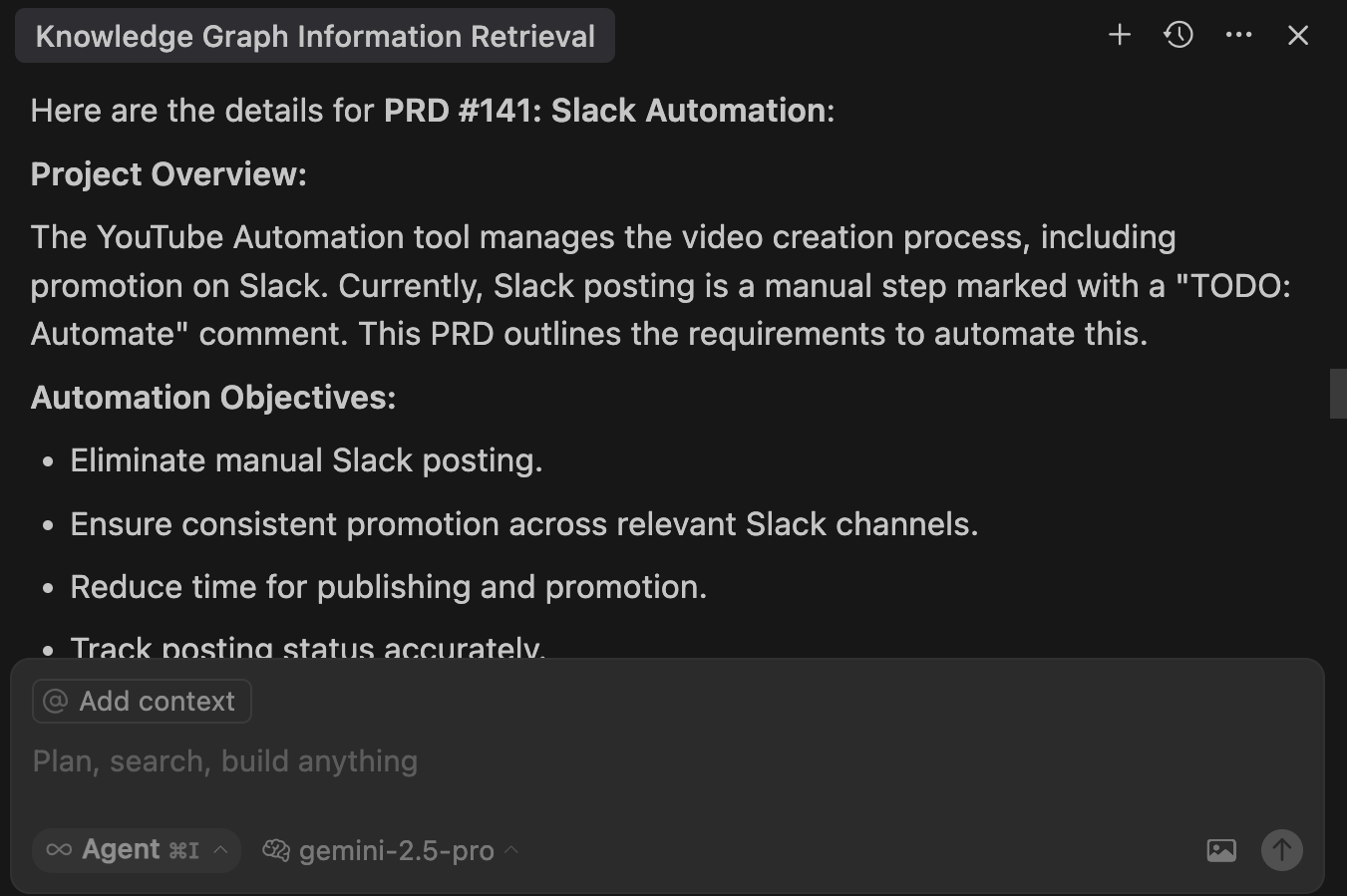Open the Agent mode selector
Screen dimensions: 1347x896
tap(137, 850)
